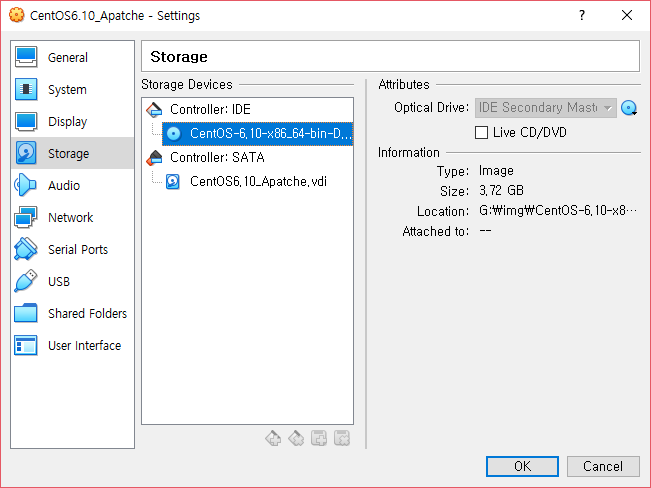Click the IDE controller chip icon
The image size is (651, 488).
point(154,110)
